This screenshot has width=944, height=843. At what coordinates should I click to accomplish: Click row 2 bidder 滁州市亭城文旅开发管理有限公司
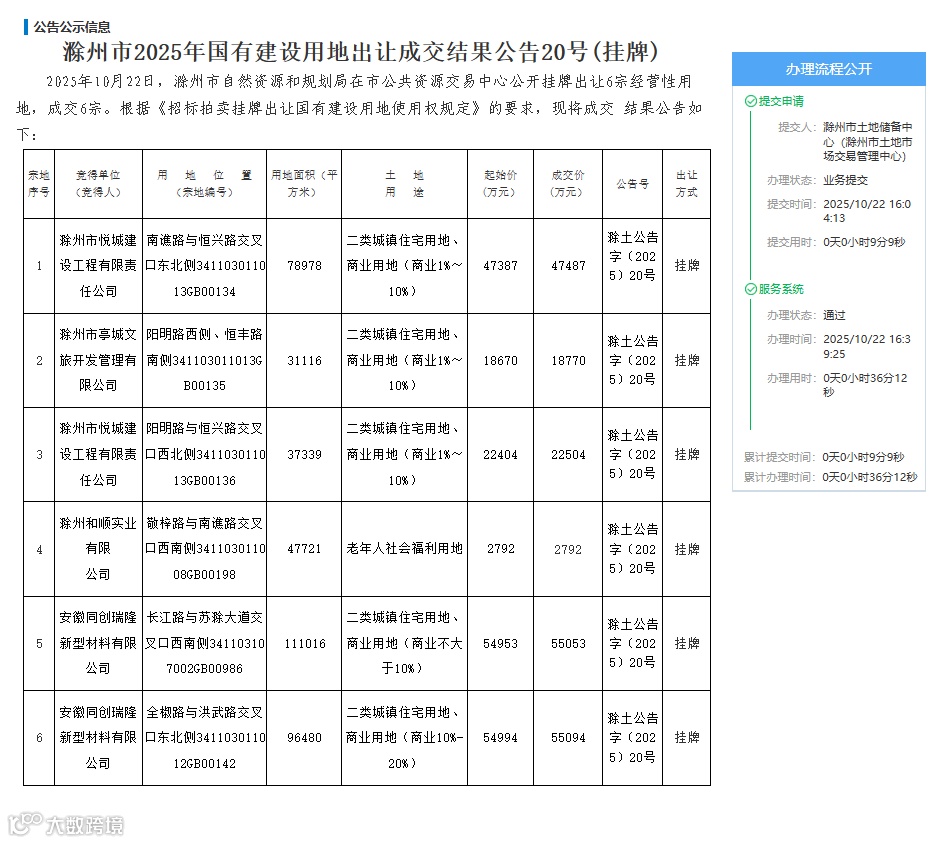pyautogui.click(x=98, y=360)
